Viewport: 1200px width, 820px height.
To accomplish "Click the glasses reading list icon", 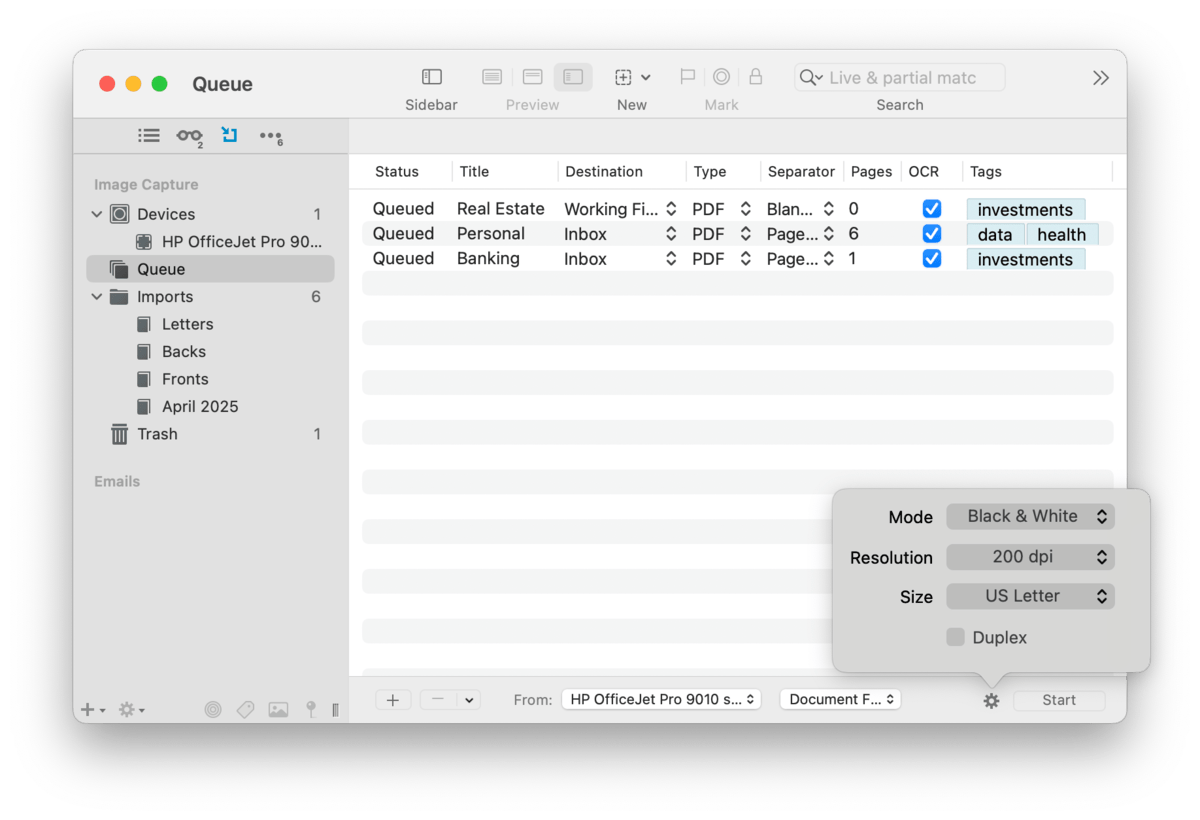I will 189,136.
